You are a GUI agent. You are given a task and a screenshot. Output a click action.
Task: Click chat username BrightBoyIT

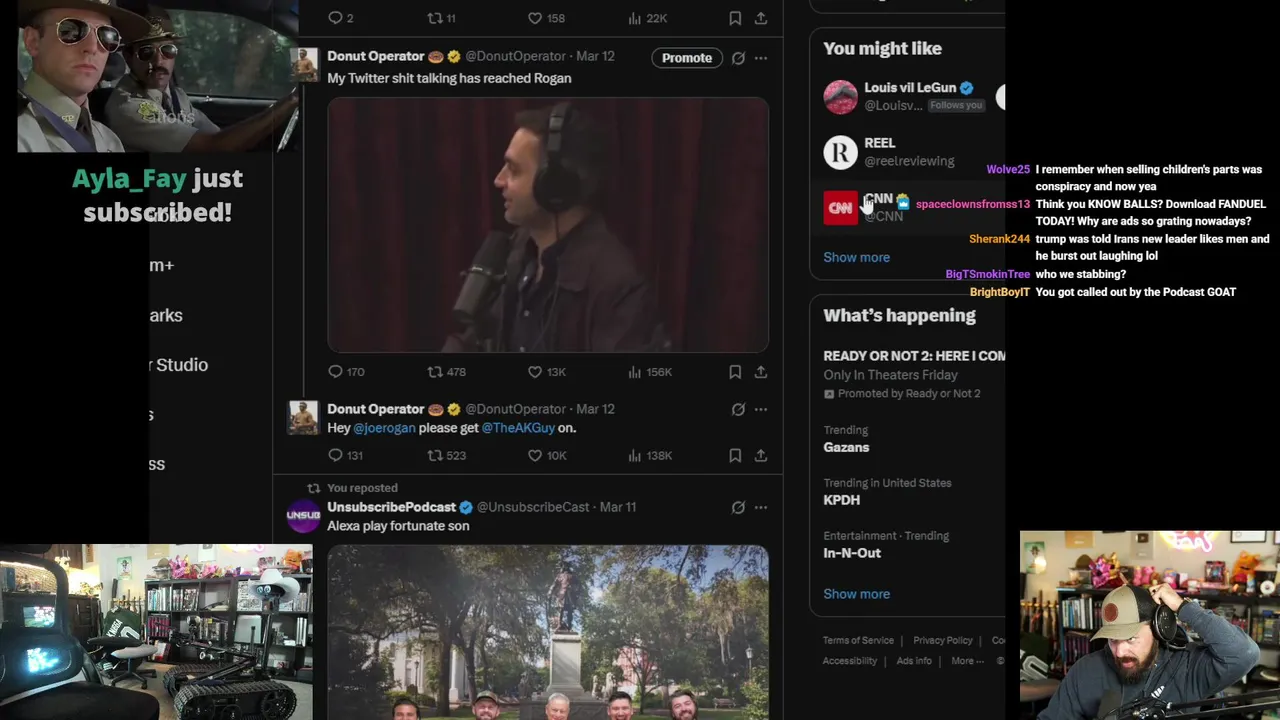(x=1000, y=292)
